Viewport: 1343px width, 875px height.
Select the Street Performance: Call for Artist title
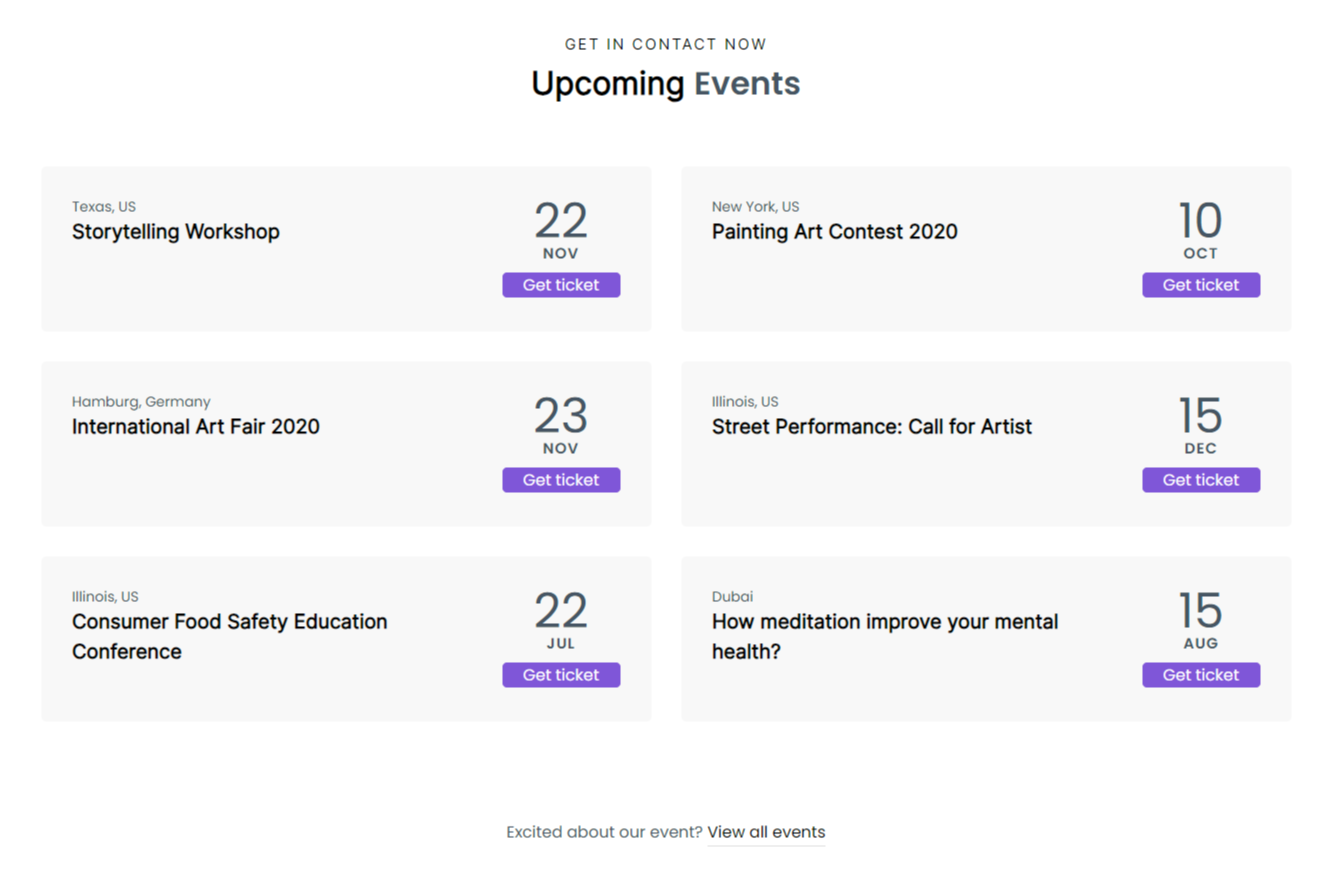tap(871, 426)
